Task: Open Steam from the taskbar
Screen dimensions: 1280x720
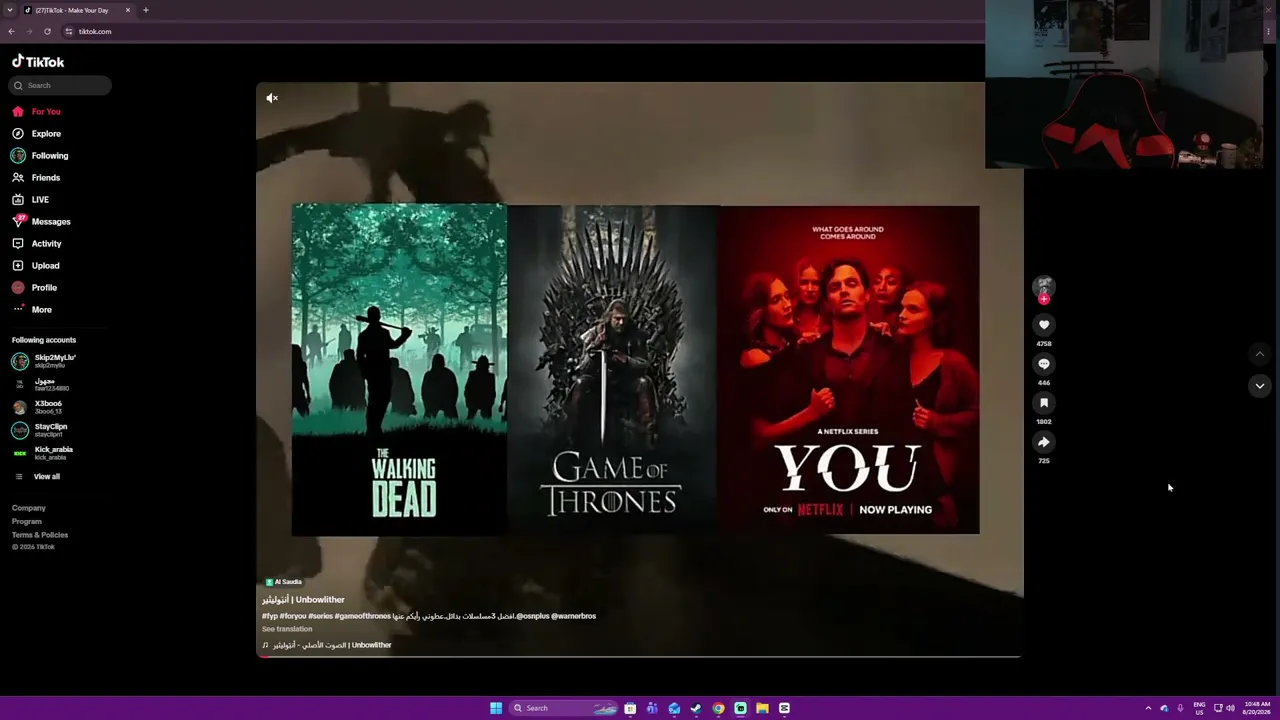Action: [696, 708]
